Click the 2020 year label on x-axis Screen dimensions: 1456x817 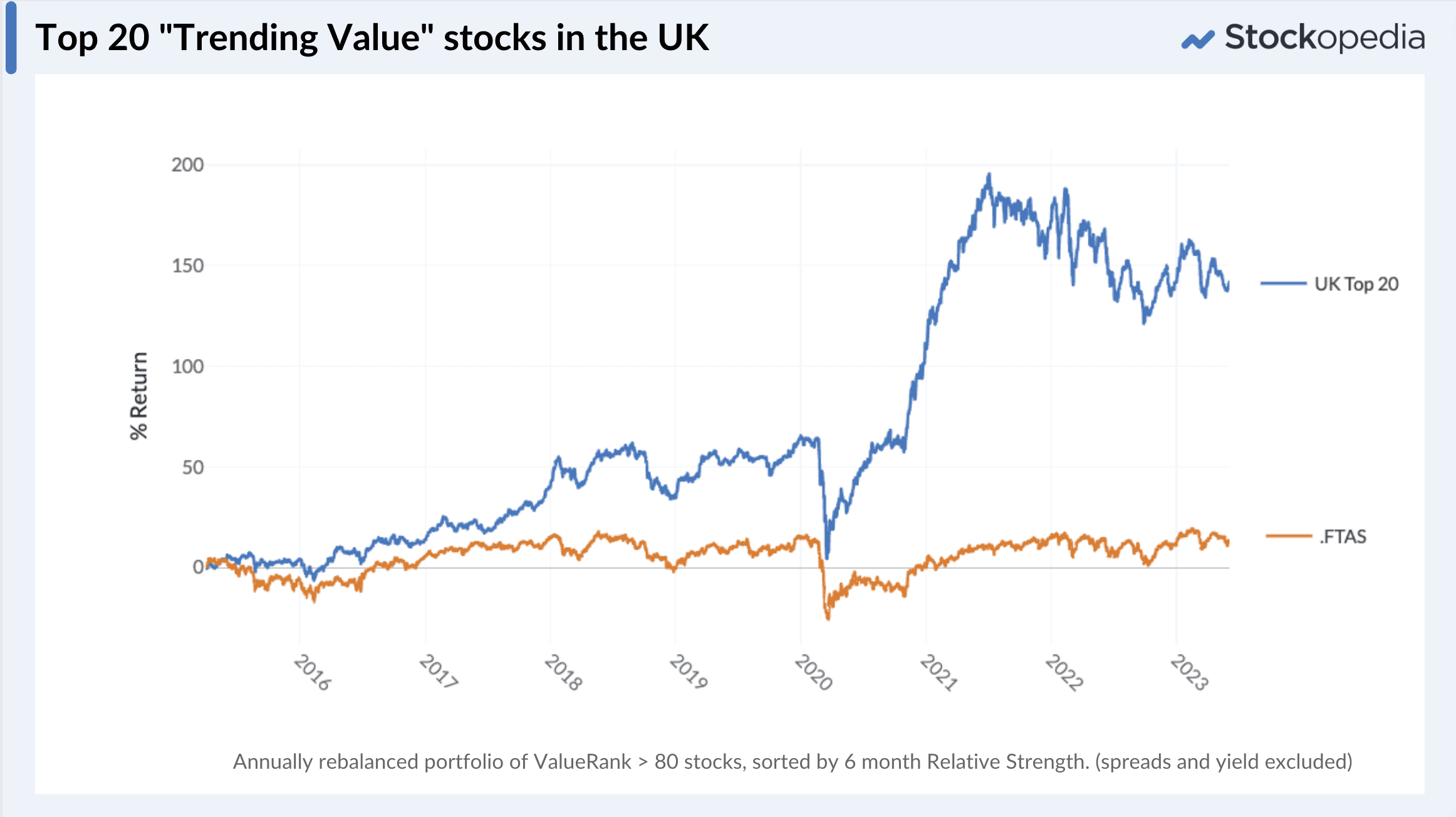pos(813,673)
